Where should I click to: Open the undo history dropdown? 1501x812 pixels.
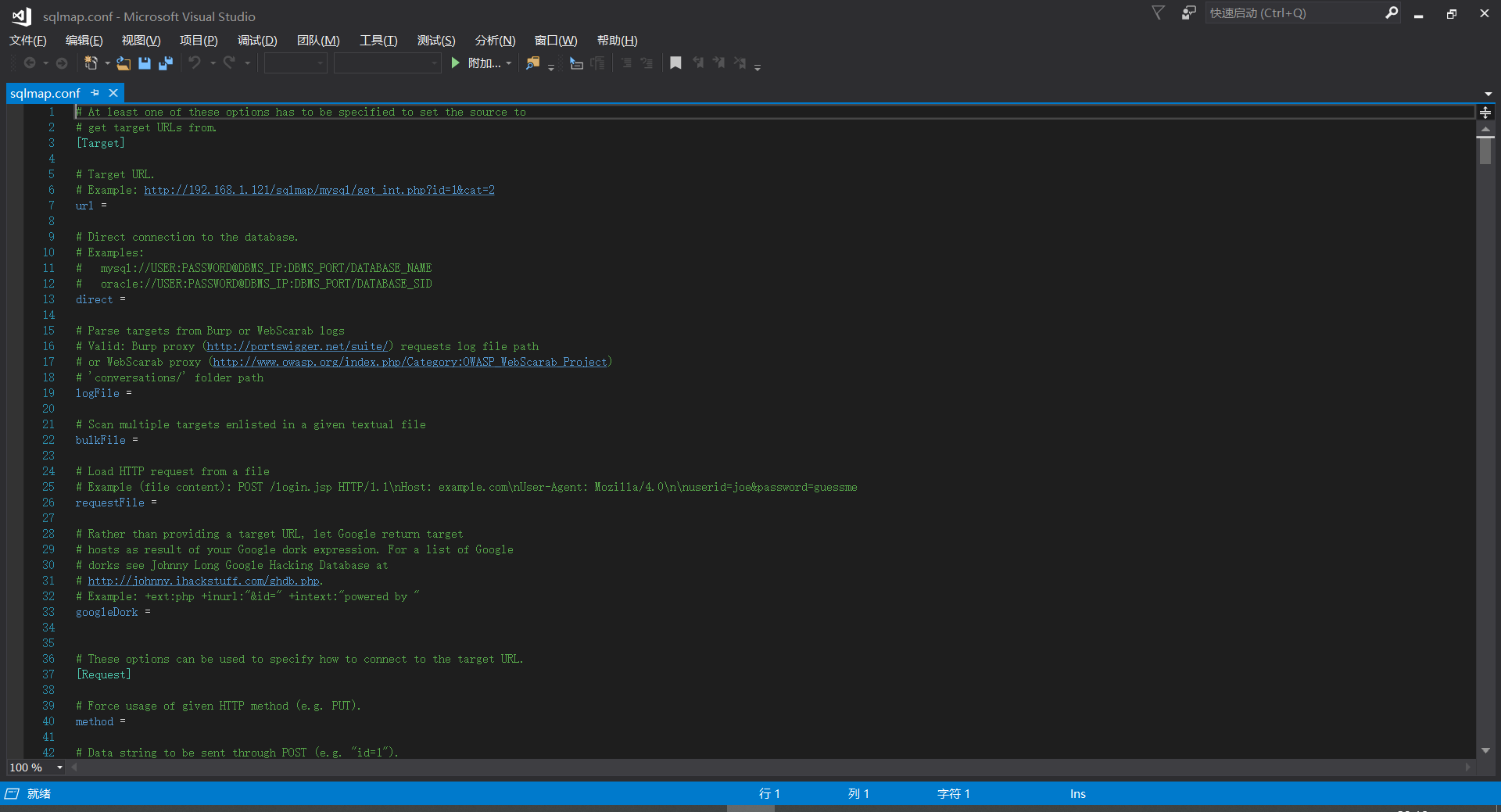[x=213, y=63]
